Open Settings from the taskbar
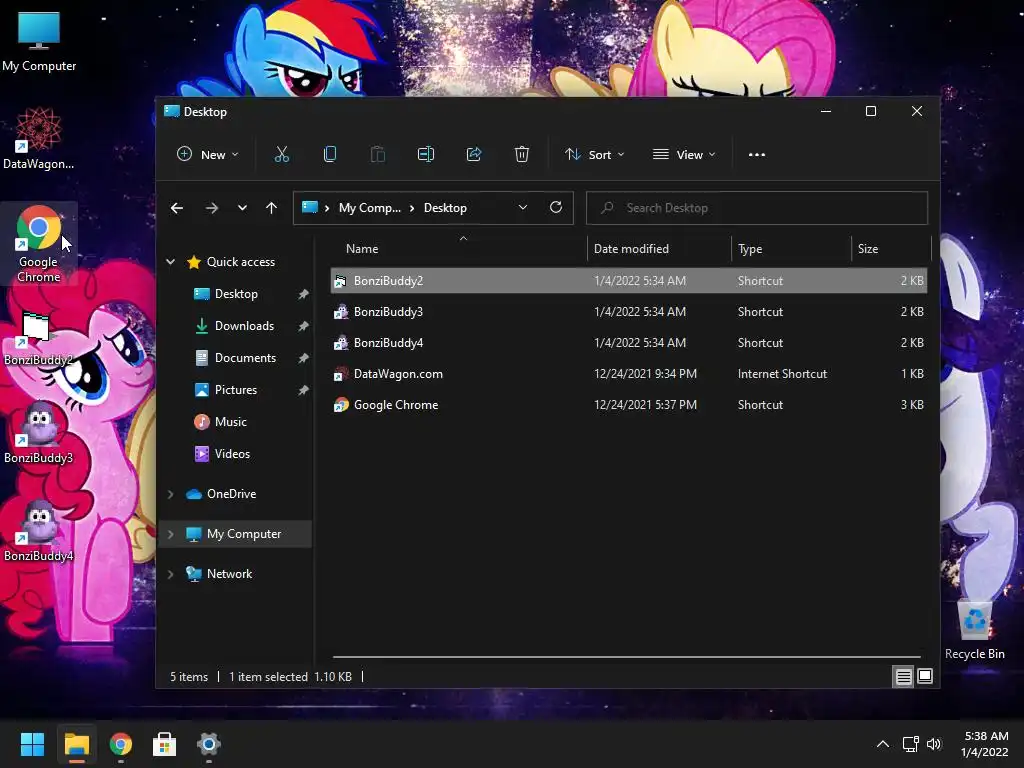The height and width of the screenshot is (768, 1024). pyautogui.click(x=209, y=744)
